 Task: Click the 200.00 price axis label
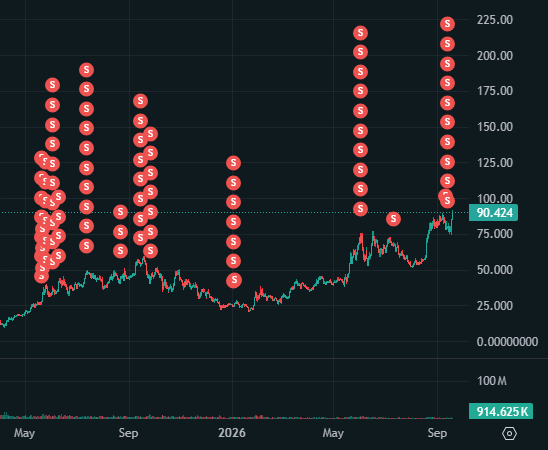point(495,56)
